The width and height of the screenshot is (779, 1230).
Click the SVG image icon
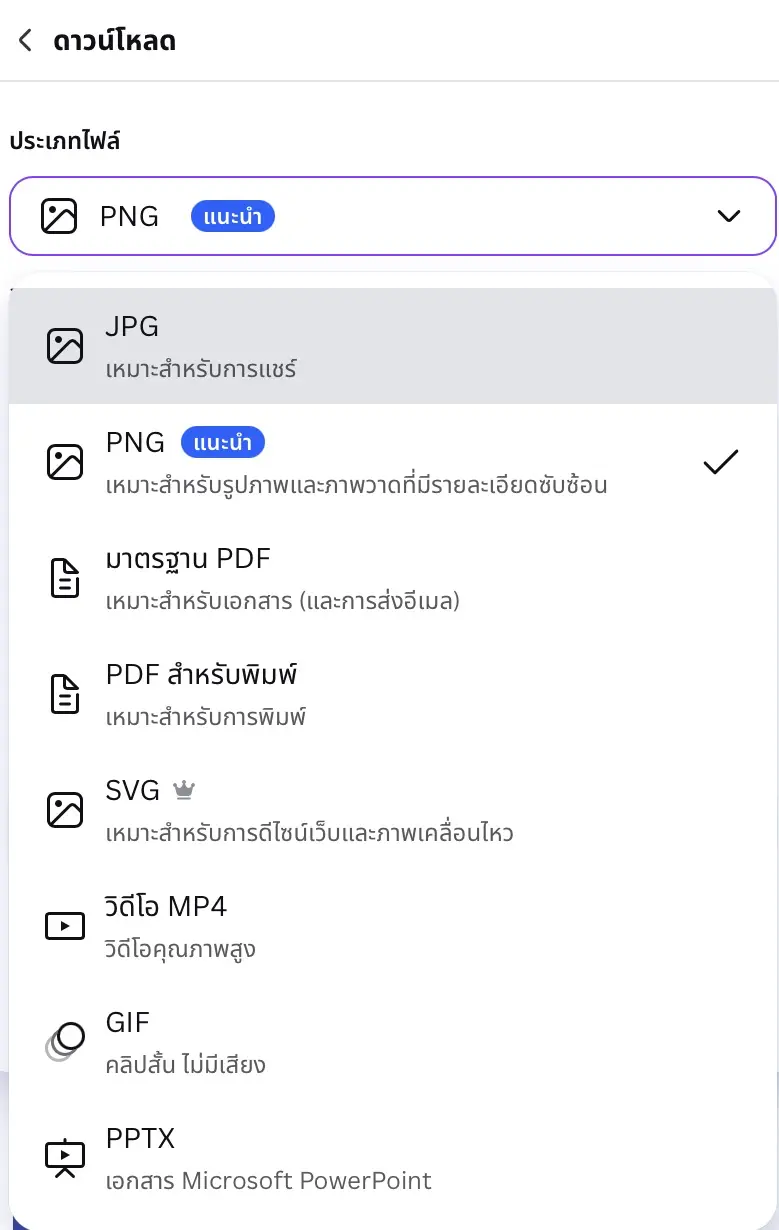pyautogui.click(x=65, y=810)
